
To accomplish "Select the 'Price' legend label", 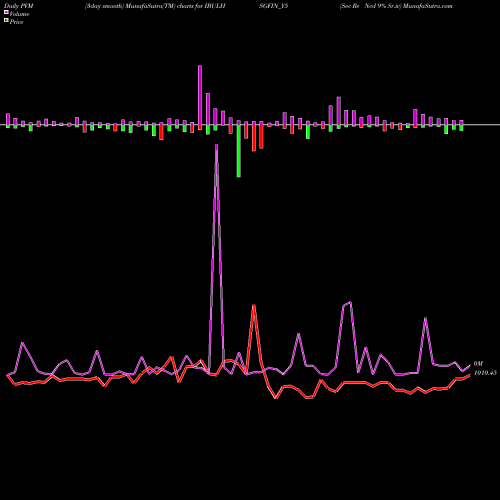I will pyautogui.click(x=16, y=22).
